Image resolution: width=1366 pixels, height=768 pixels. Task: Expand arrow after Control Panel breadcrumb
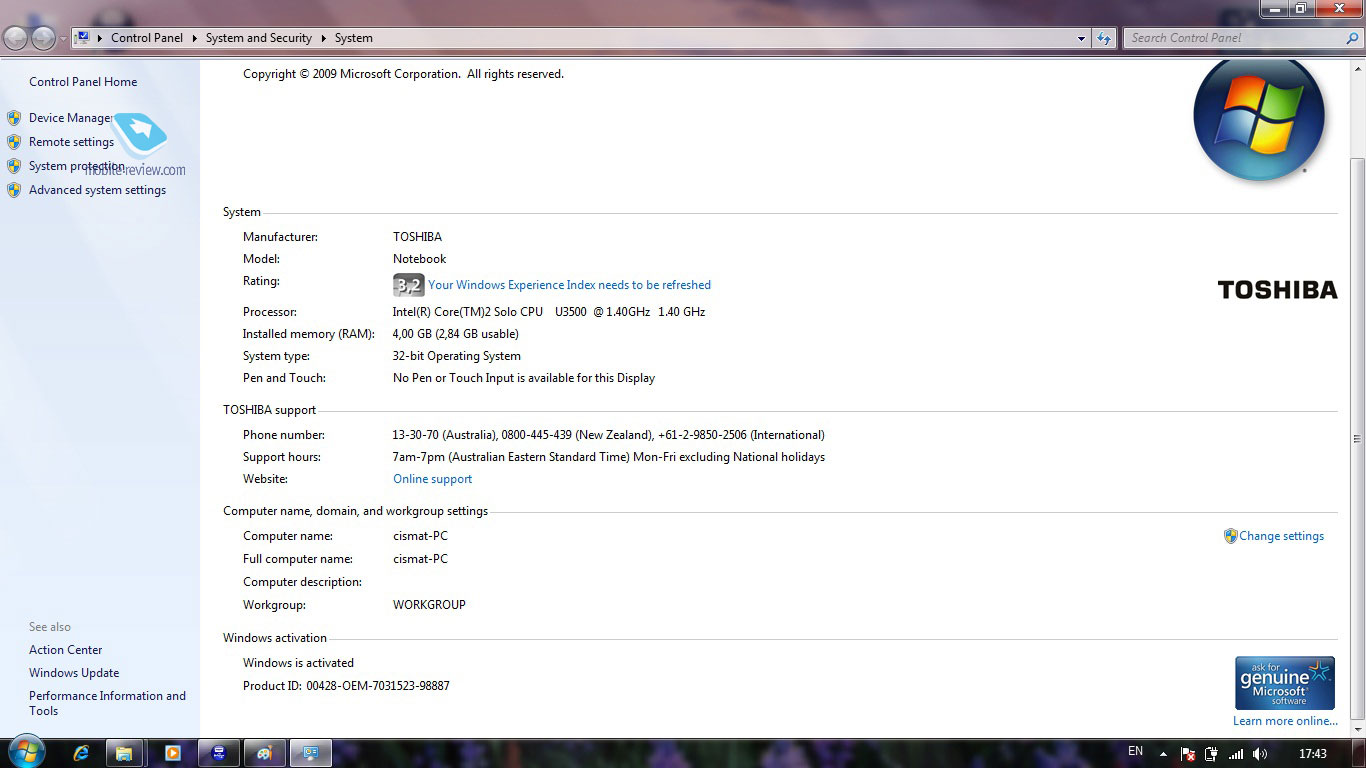coord(194,38)
